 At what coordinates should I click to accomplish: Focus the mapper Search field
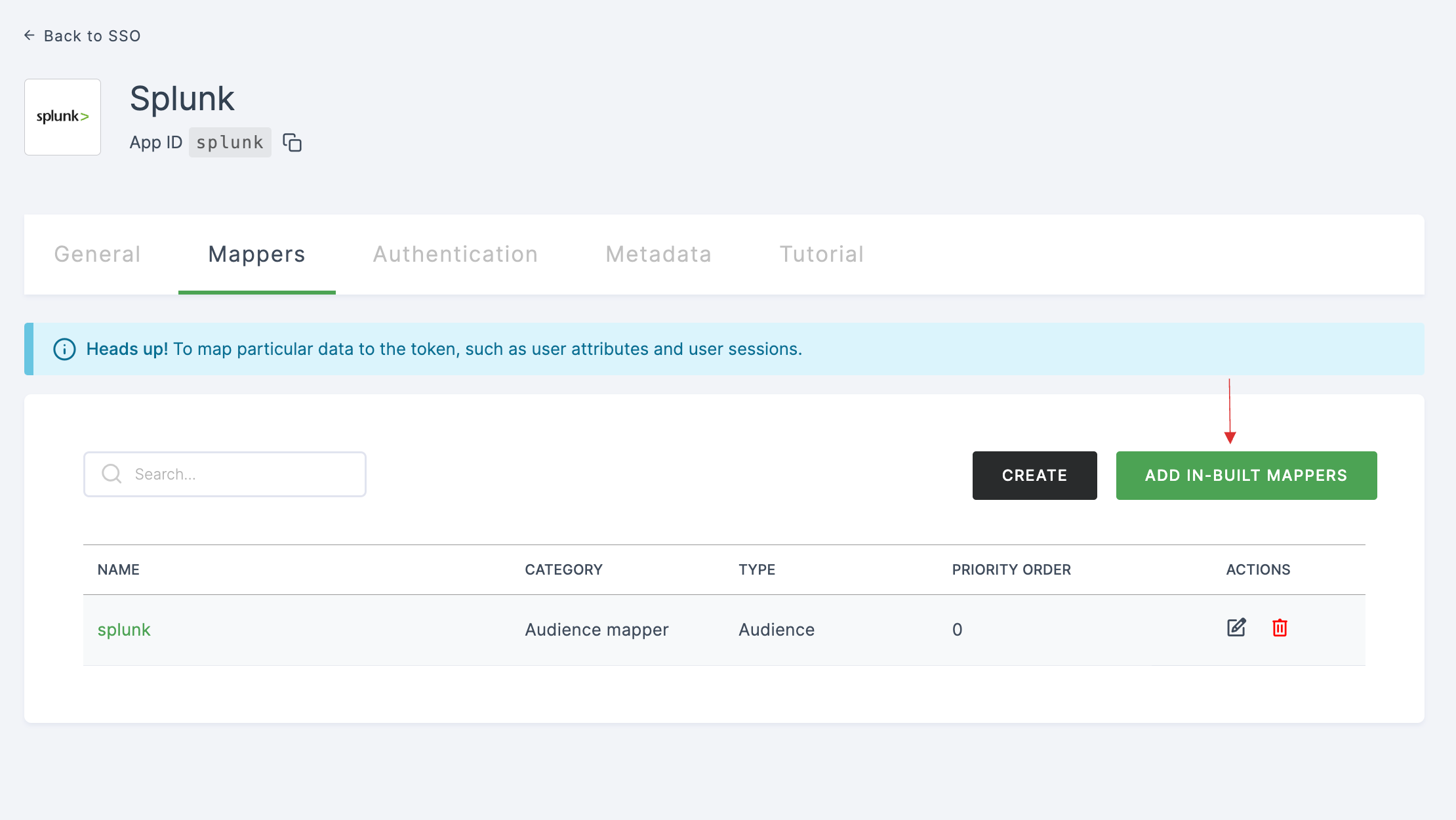[x=225, y=474]
